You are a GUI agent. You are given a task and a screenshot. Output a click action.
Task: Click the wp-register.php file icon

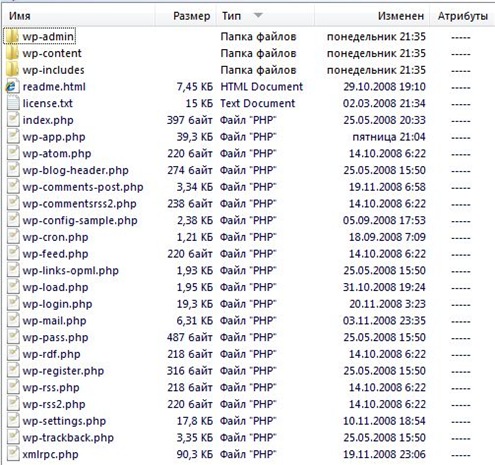coord(13,370)
